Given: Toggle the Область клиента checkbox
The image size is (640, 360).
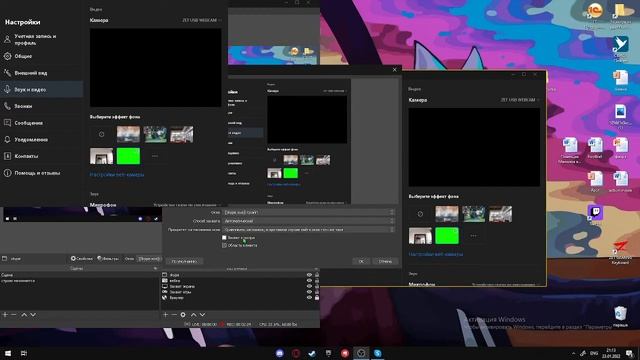Looking at the screenshot, I should [x=224, y=245].
